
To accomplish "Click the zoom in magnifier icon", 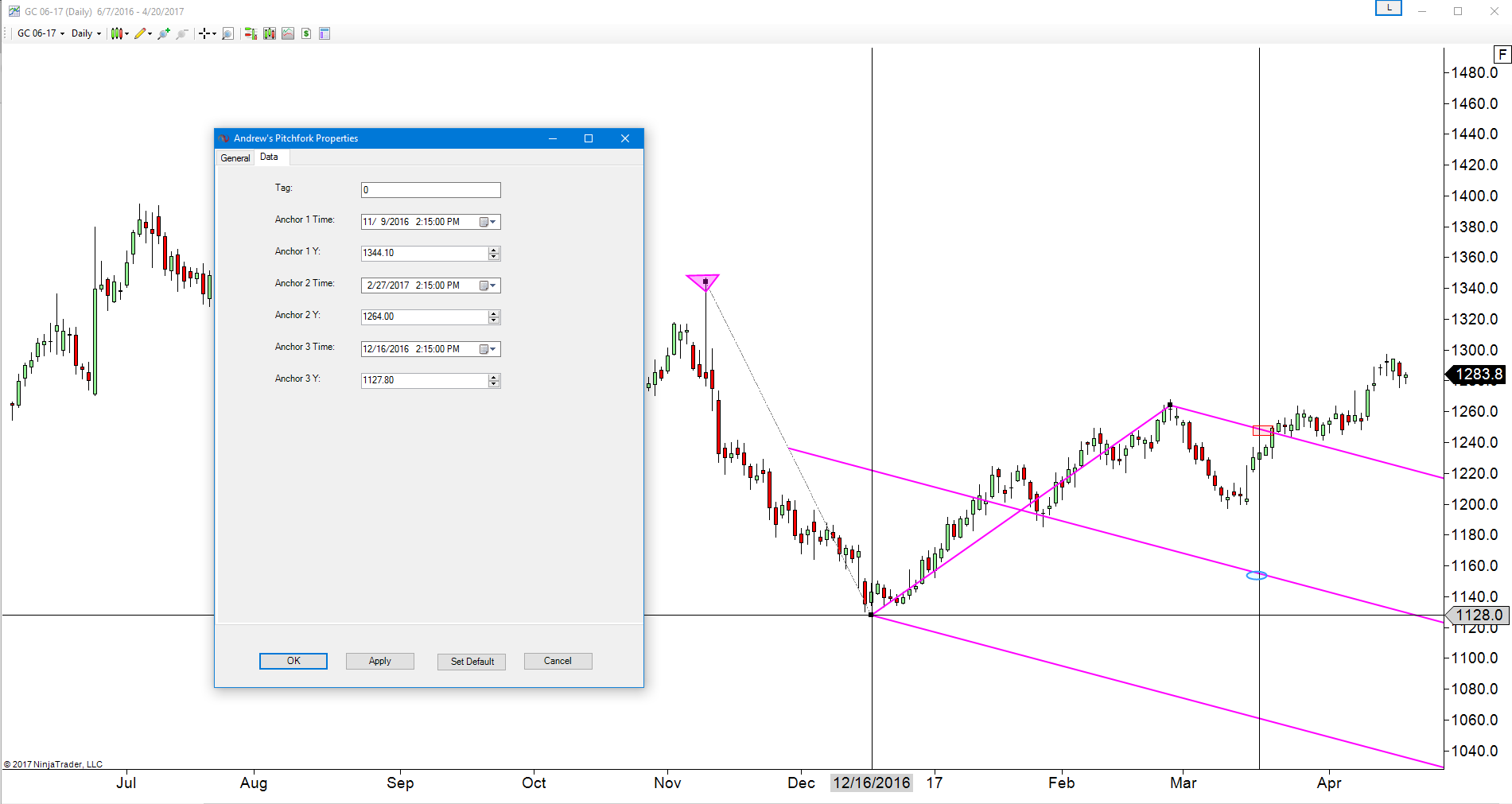I will coord(164,33).
